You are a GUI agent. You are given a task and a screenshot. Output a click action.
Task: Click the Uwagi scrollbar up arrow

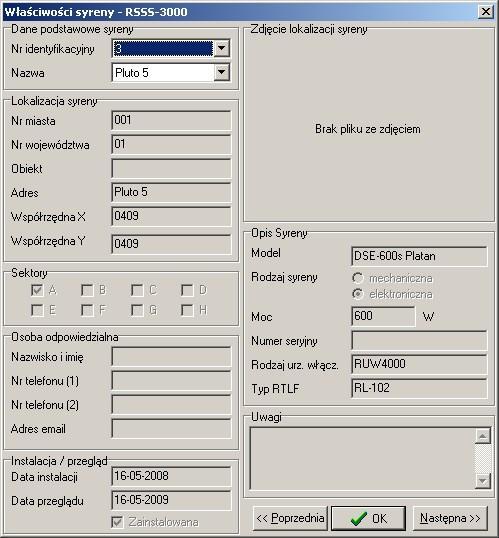[x=483, y=436]
